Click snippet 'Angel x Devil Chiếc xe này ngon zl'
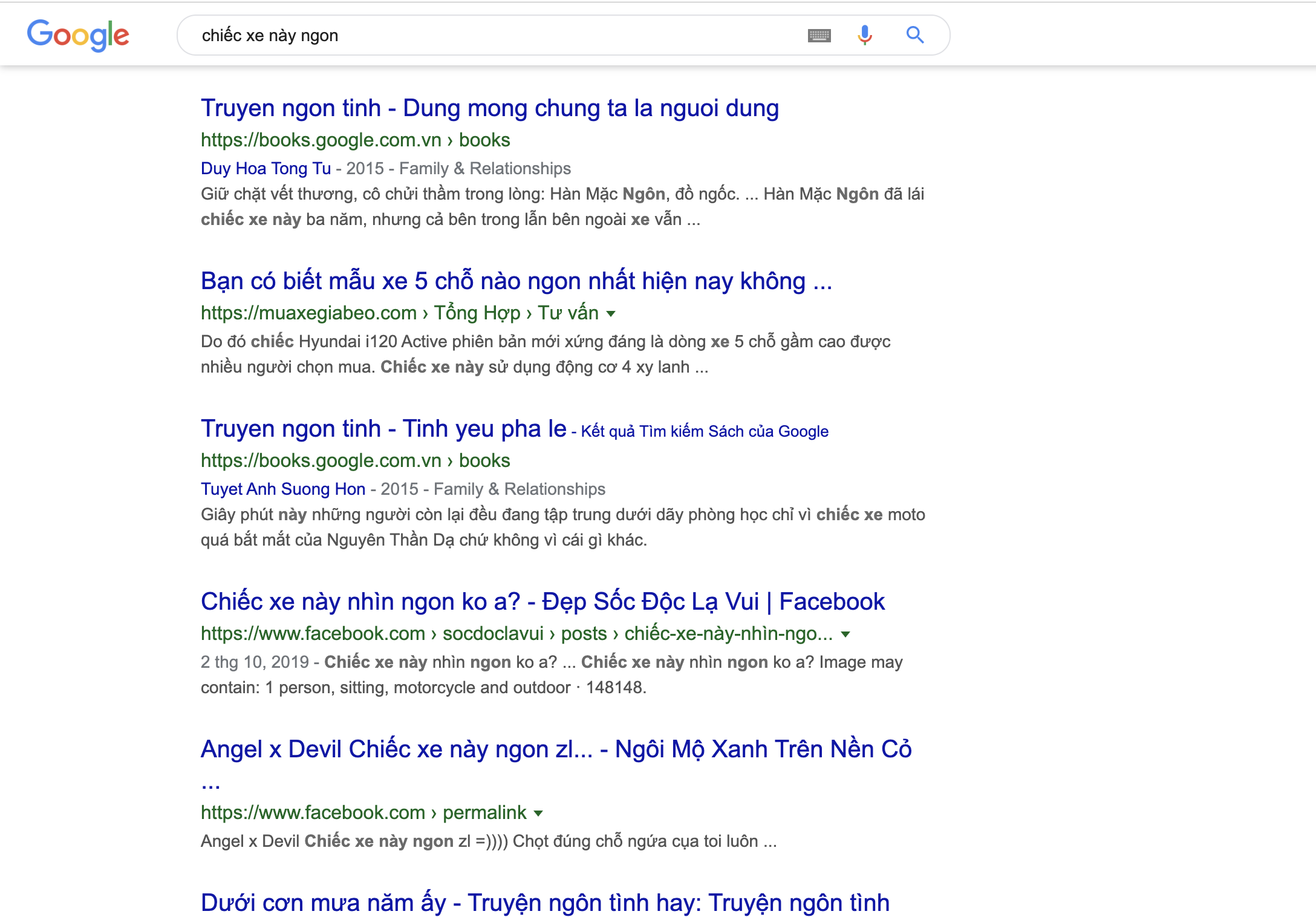This screenshot has height=917, width=1316. pos(489,841)
